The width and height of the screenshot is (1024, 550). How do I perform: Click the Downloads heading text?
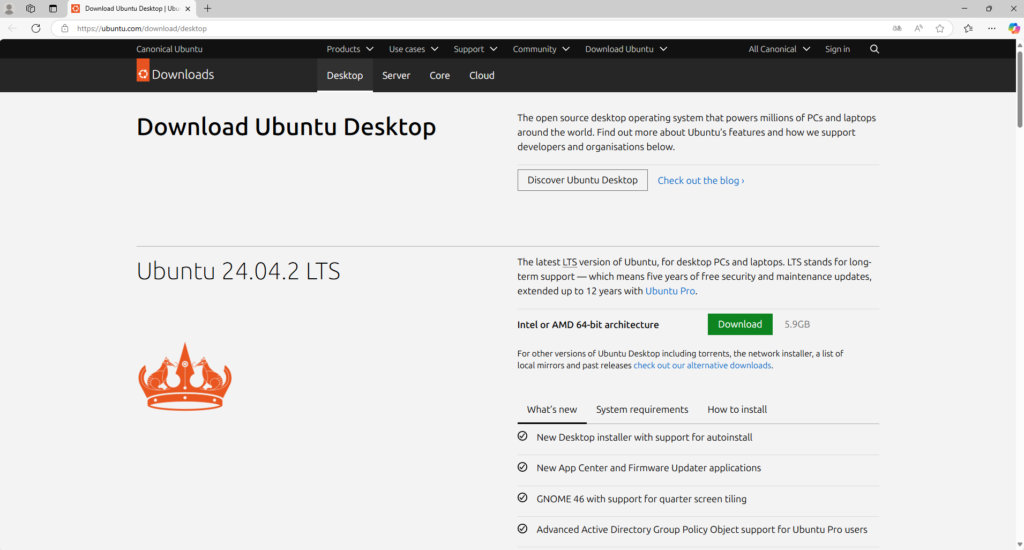(x=183, y=74)
